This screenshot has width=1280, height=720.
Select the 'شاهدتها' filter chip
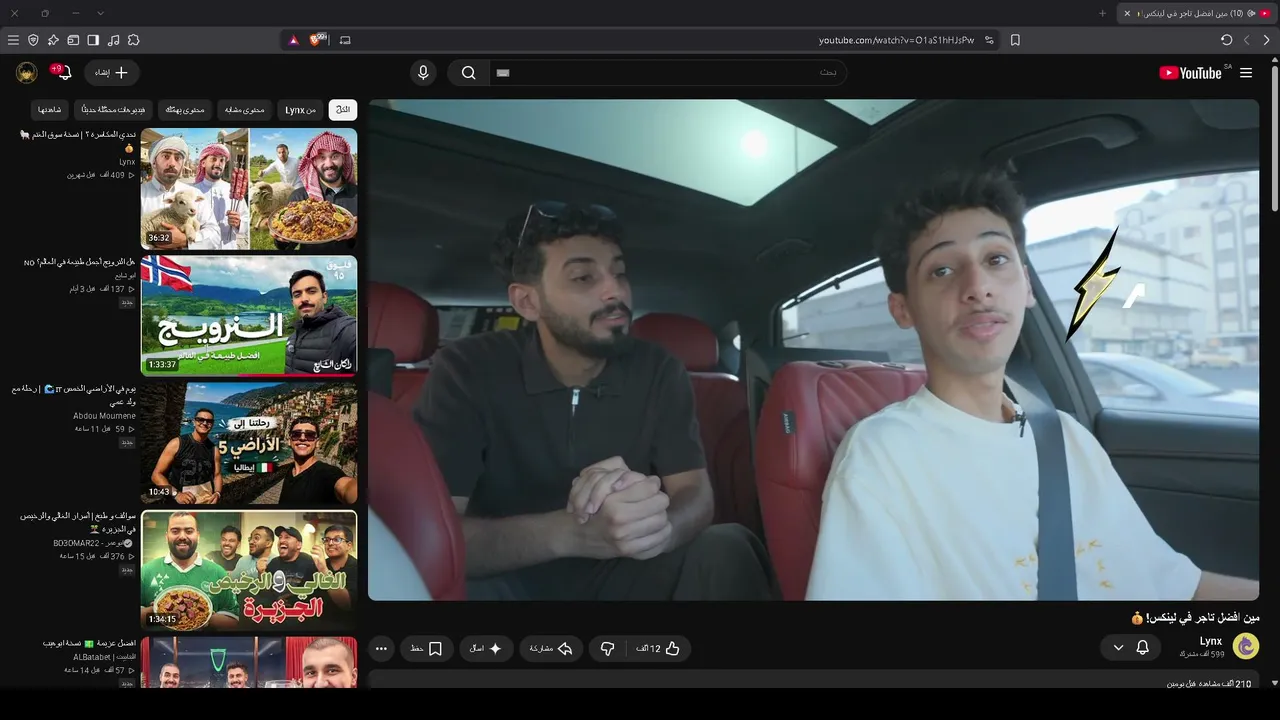[x=50, y=110]
